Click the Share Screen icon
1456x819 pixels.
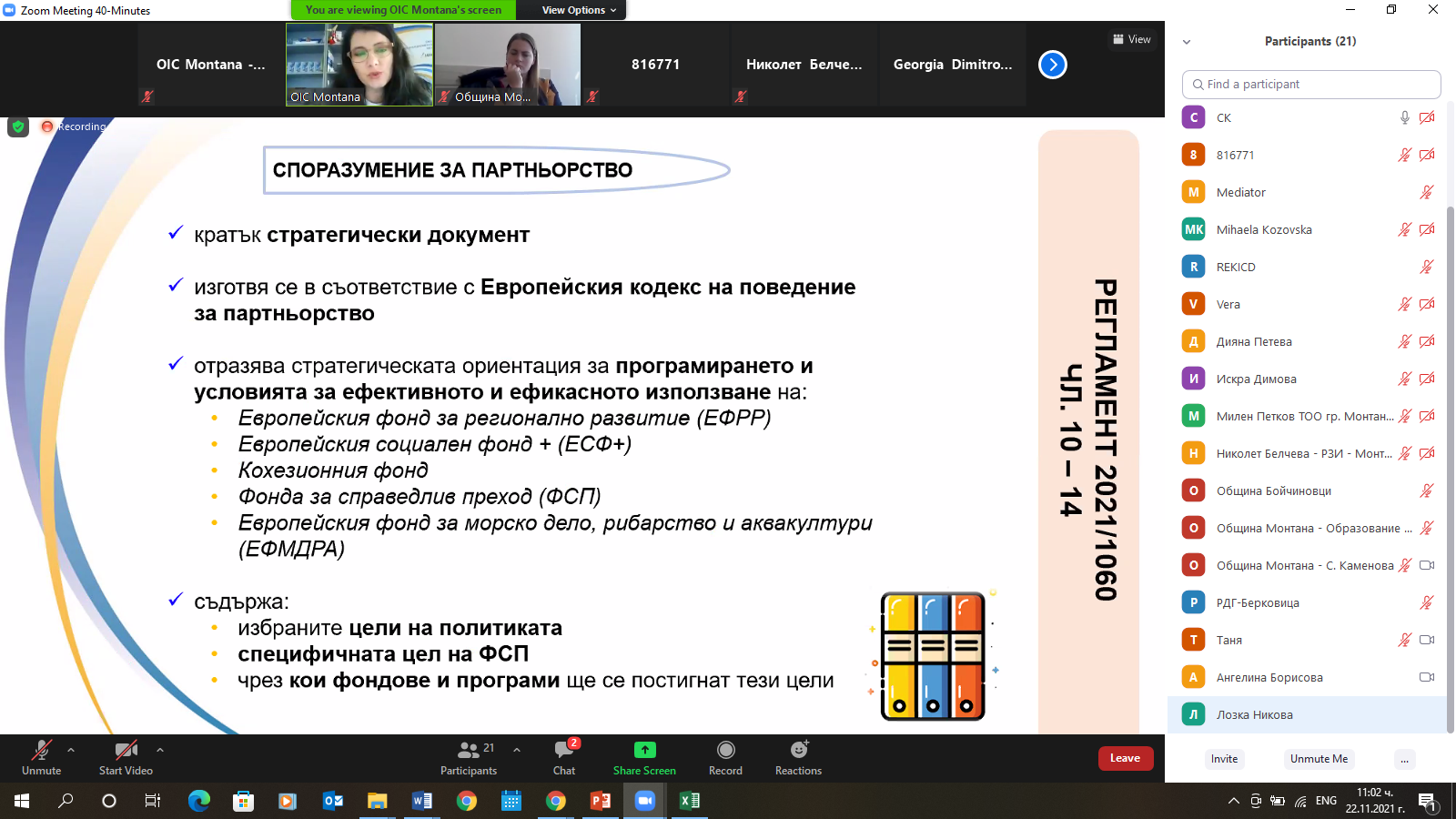pyautogui.click(x=644, y=751)
